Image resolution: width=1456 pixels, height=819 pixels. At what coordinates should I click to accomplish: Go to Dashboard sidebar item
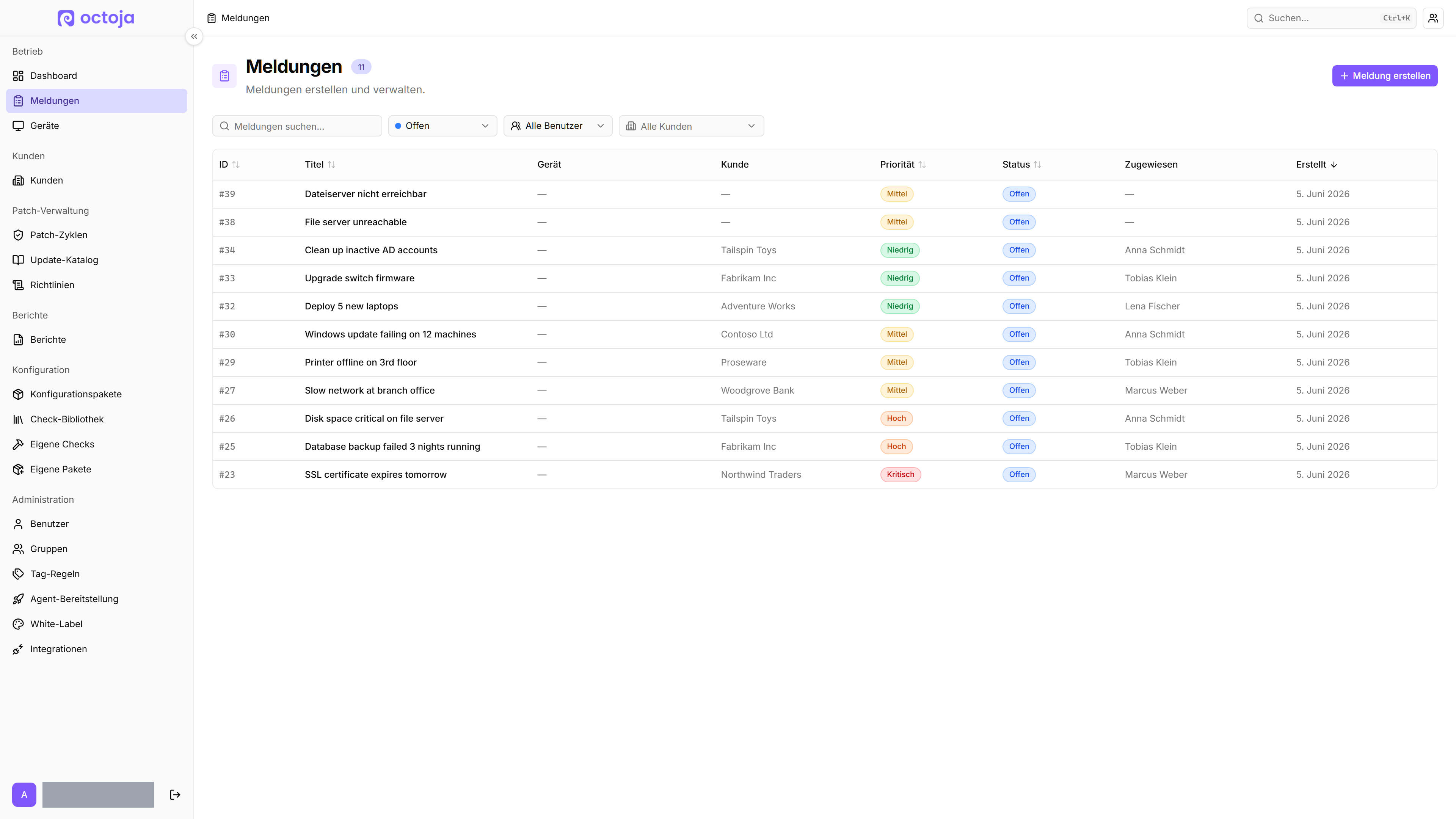[97, 76]
